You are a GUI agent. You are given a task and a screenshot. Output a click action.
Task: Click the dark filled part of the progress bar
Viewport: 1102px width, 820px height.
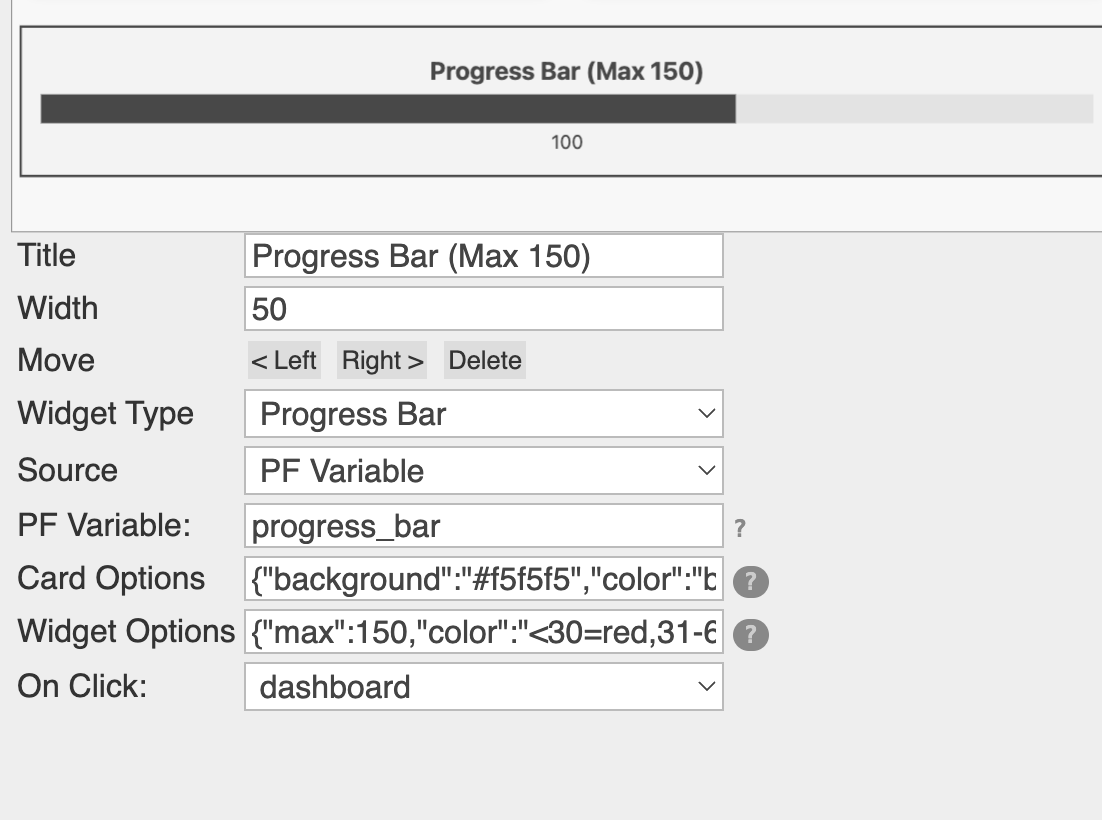(388, 109)
